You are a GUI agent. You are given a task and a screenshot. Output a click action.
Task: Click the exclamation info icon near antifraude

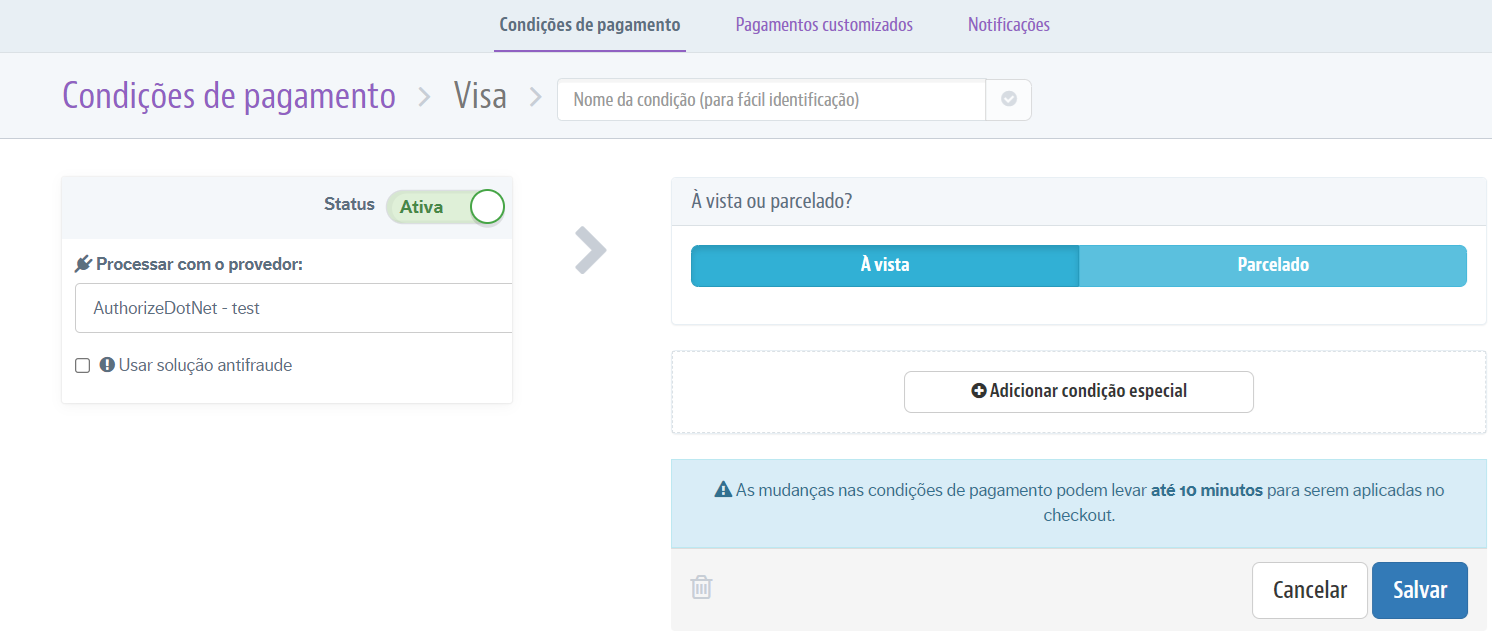point(107,366)
